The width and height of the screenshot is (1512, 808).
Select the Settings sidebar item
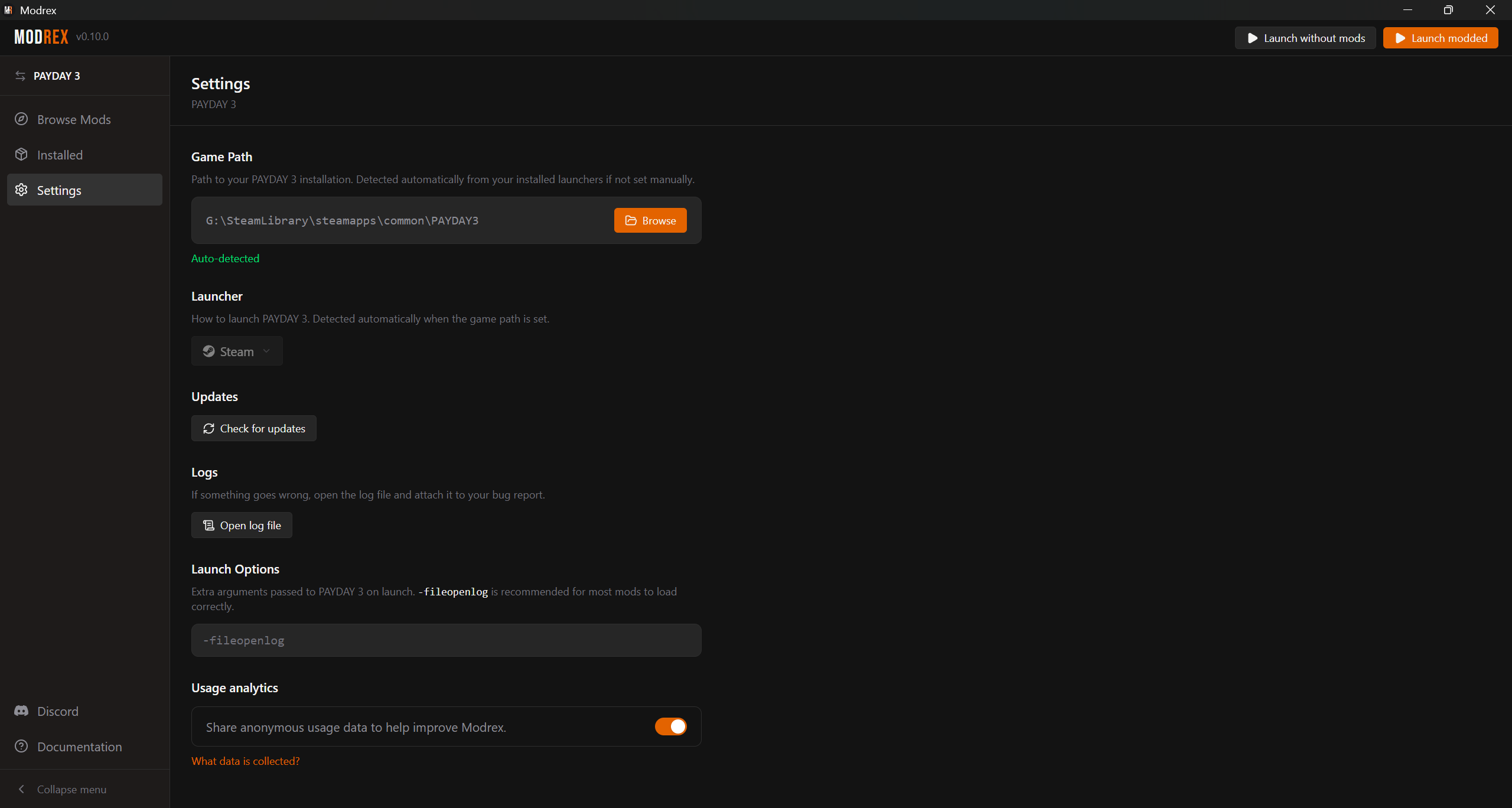[x=84, y=190]
